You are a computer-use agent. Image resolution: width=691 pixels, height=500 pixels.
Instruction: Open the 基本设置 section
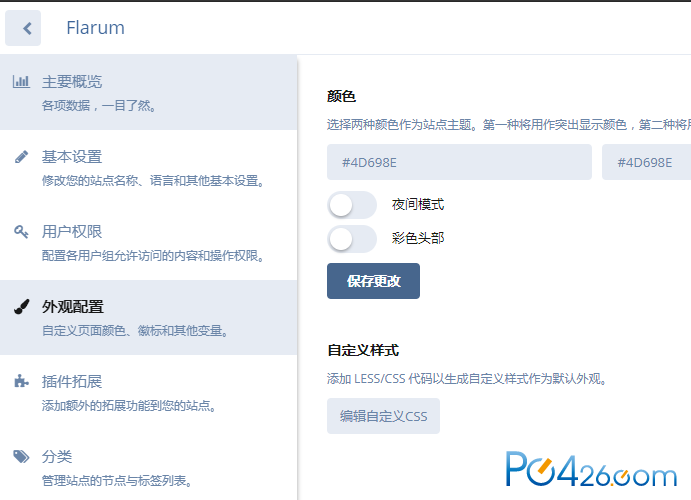tap(149, 167)
